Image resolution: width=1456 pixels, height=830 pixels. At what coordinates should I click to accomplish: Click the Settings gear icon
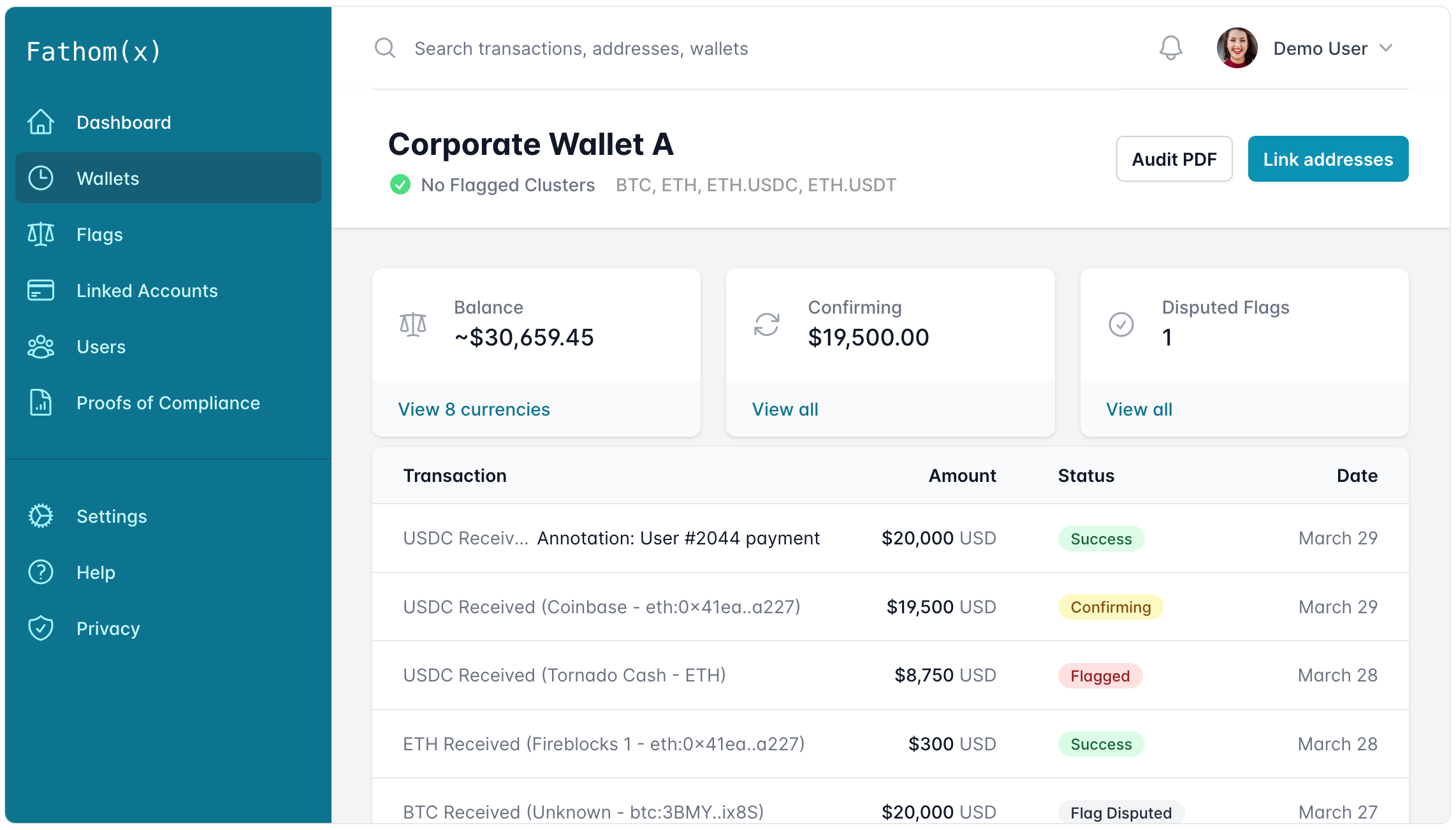(41, 516)
